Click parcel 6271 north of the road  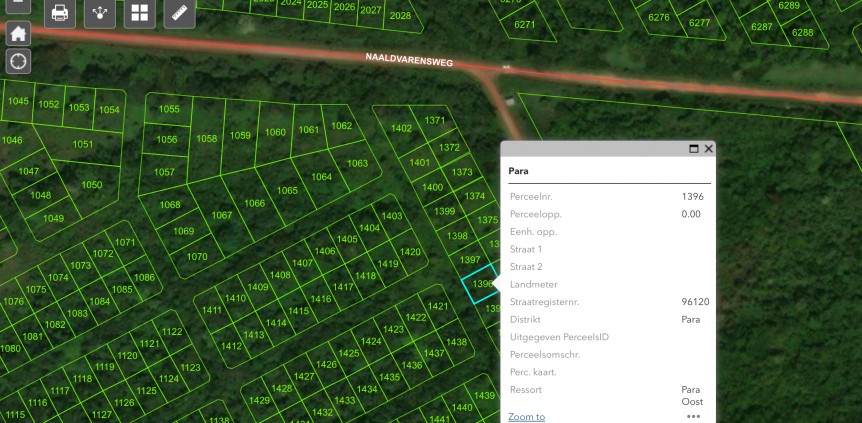(x=524, y=23)
